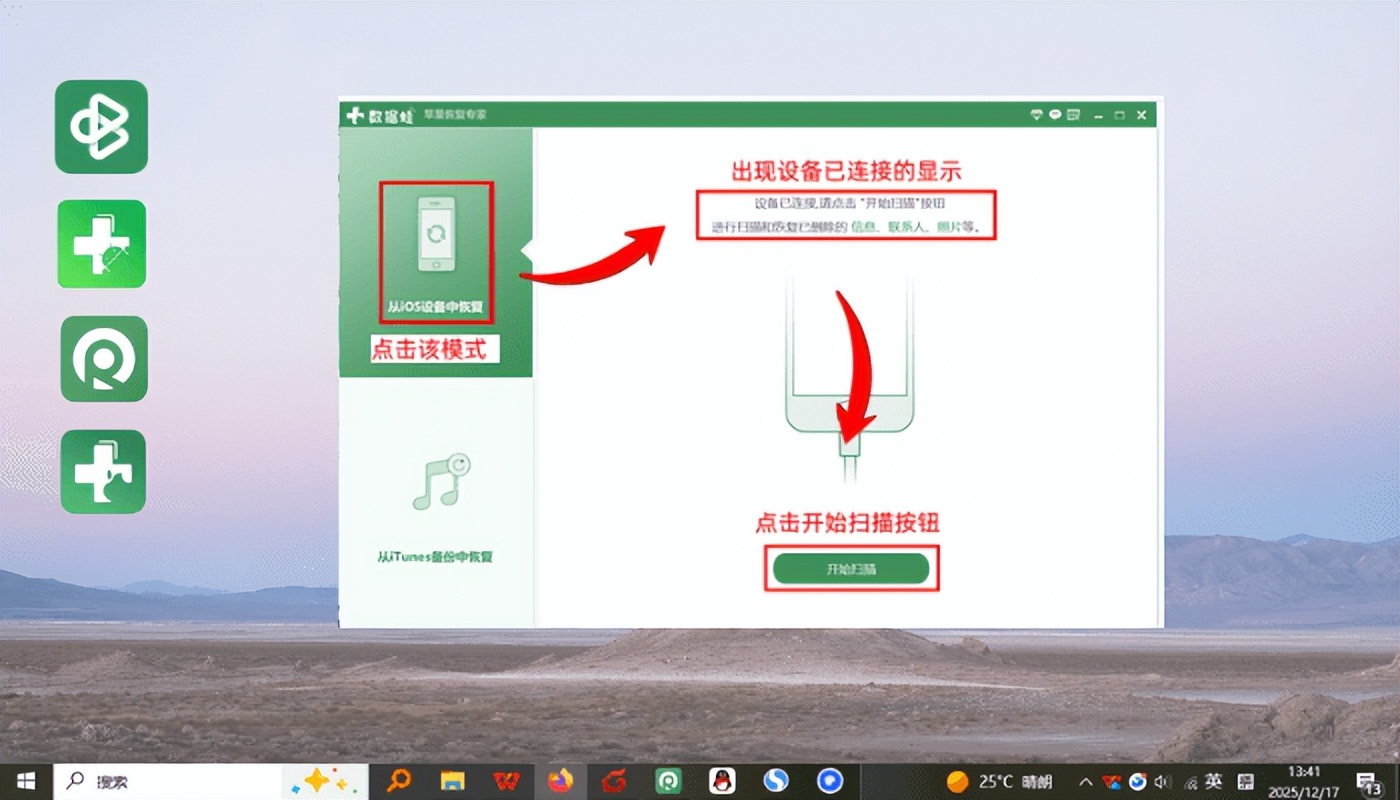Select the recover from iOS device mode
1400x800 pixels.
436,252
